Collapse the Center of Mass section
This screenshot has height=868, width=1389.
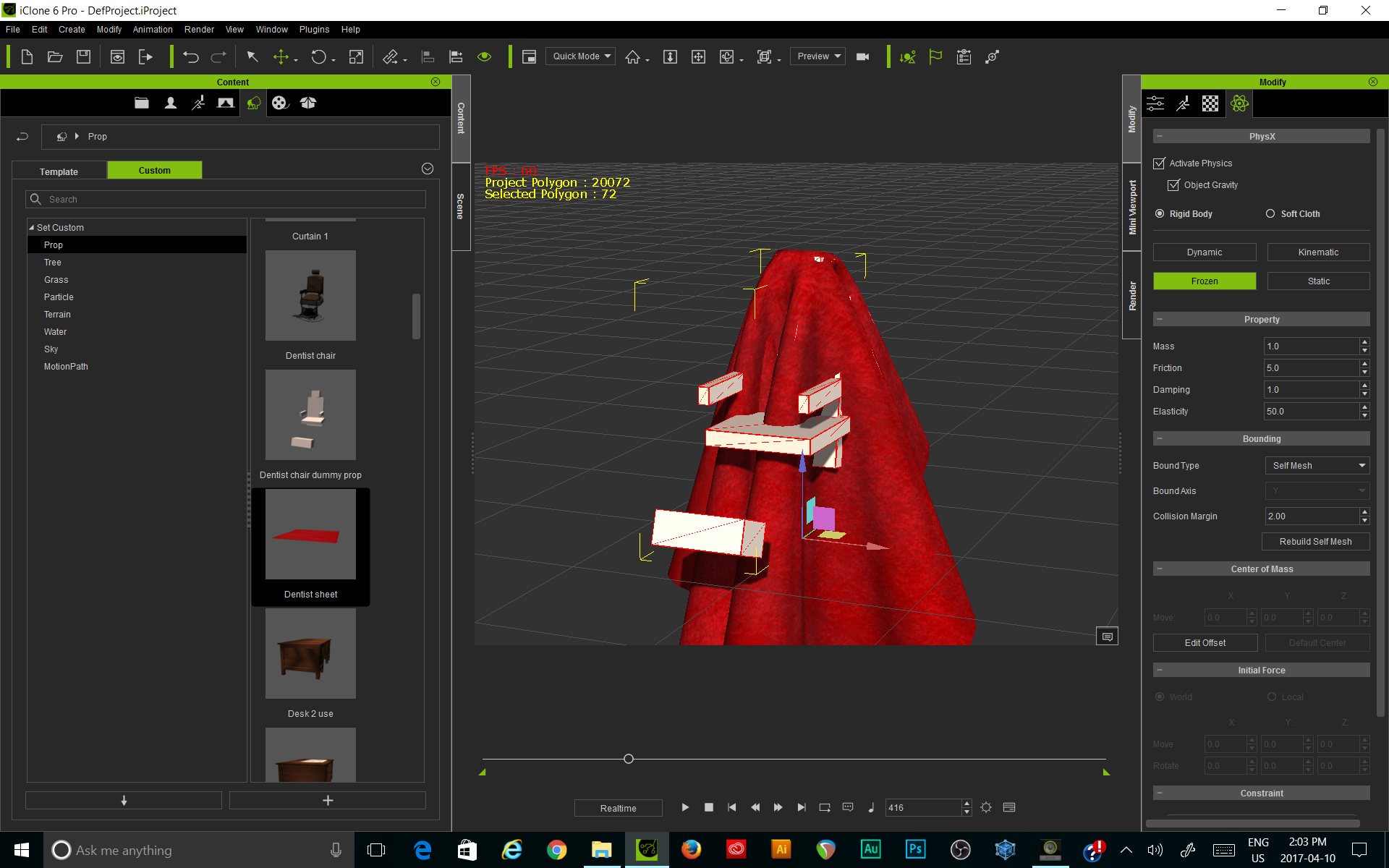coord(1160,569)
